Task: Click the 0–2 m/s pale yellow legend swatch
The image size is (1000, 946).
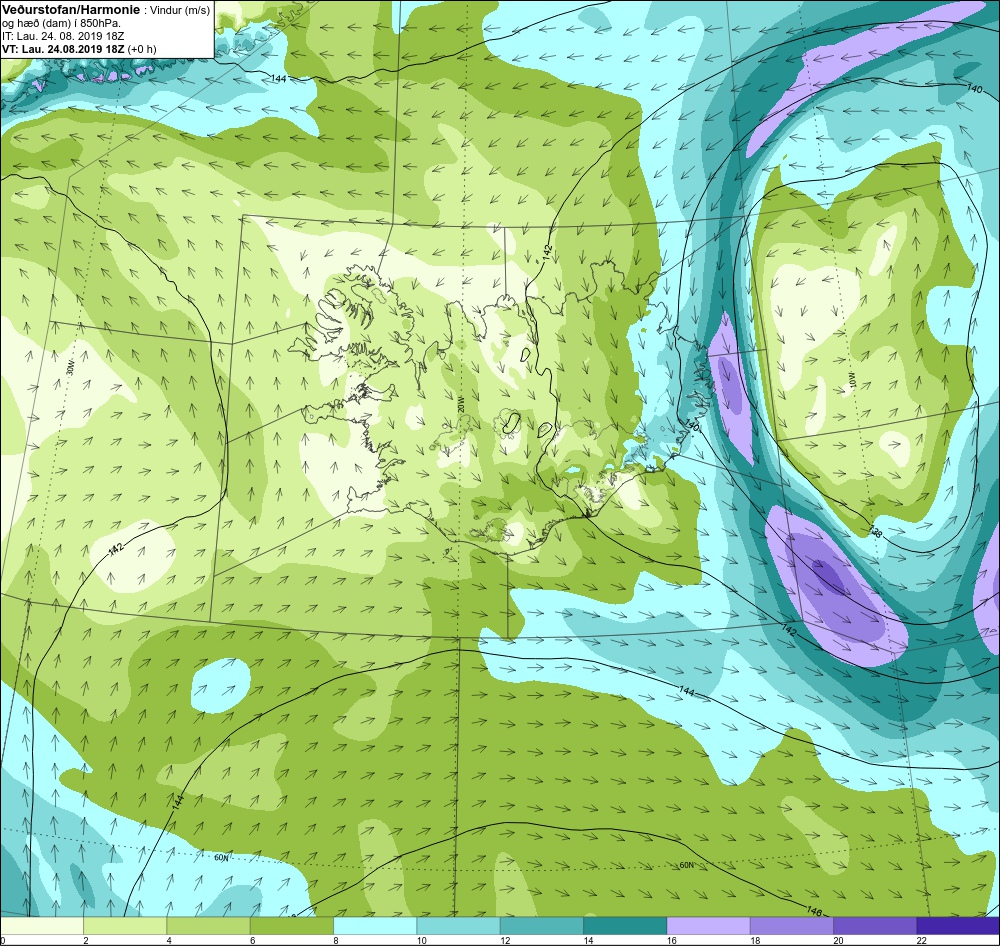Action: point(41,926)
